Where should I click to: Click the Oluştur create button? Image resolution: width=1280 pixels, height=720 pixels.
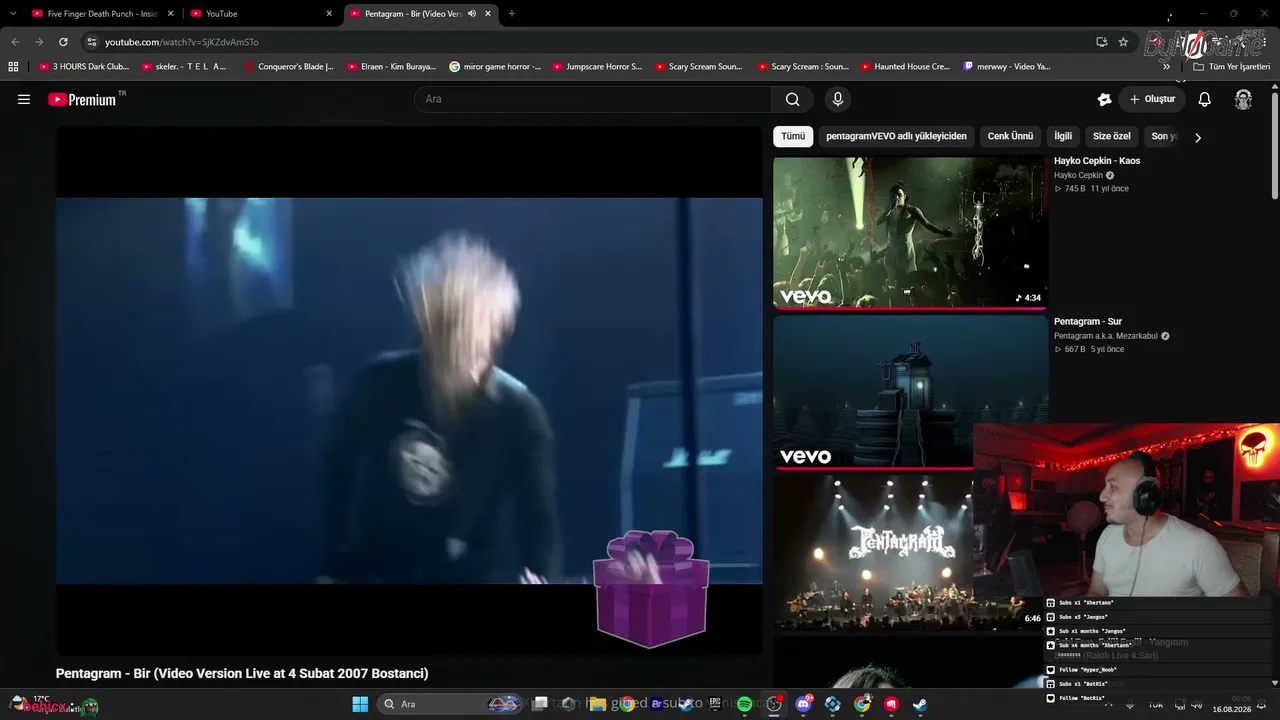coord(1152,99)
